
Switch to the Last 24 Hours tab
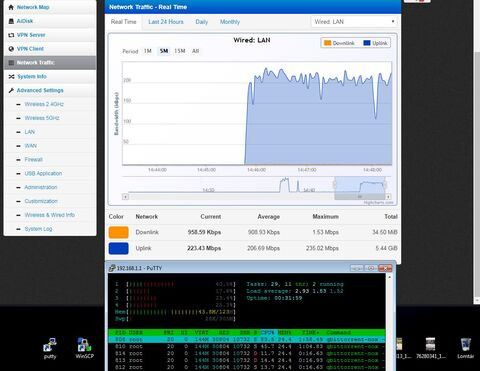point(166,22)
